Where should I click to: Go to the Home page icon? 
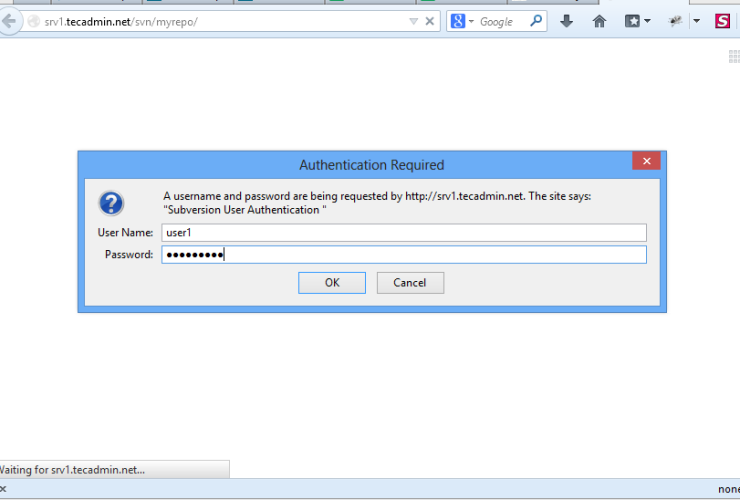[599, 21]
